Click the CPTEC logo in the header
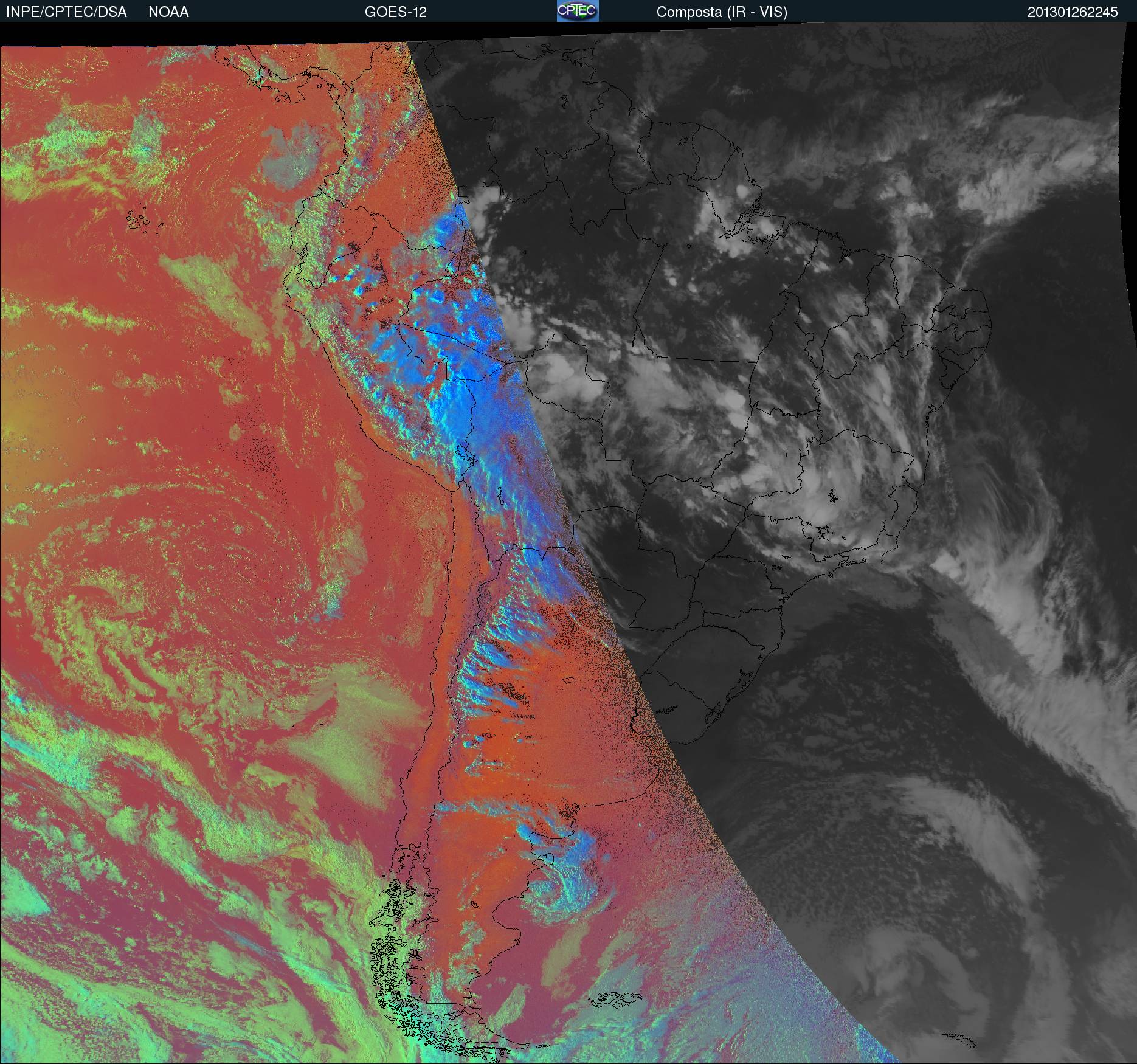The width and height of the screenshot is (1137, 1064). pos(578,11)
